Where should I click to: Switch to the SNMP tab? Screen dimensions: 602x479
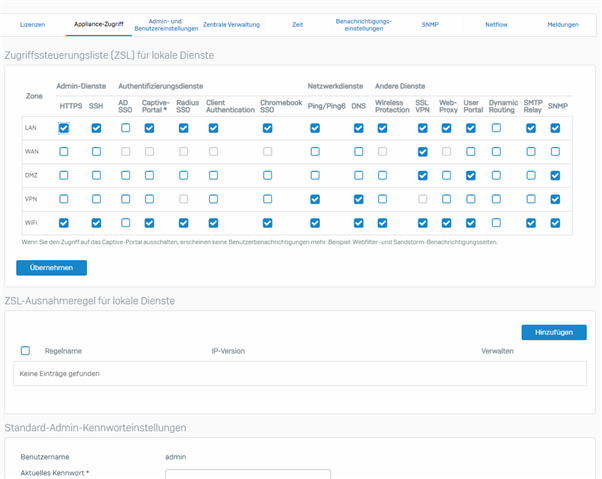coord(430,25)
